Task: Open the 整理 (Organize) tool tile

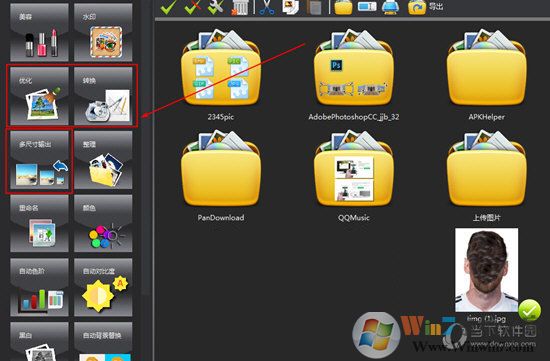Action: click(x=103, y=160)
